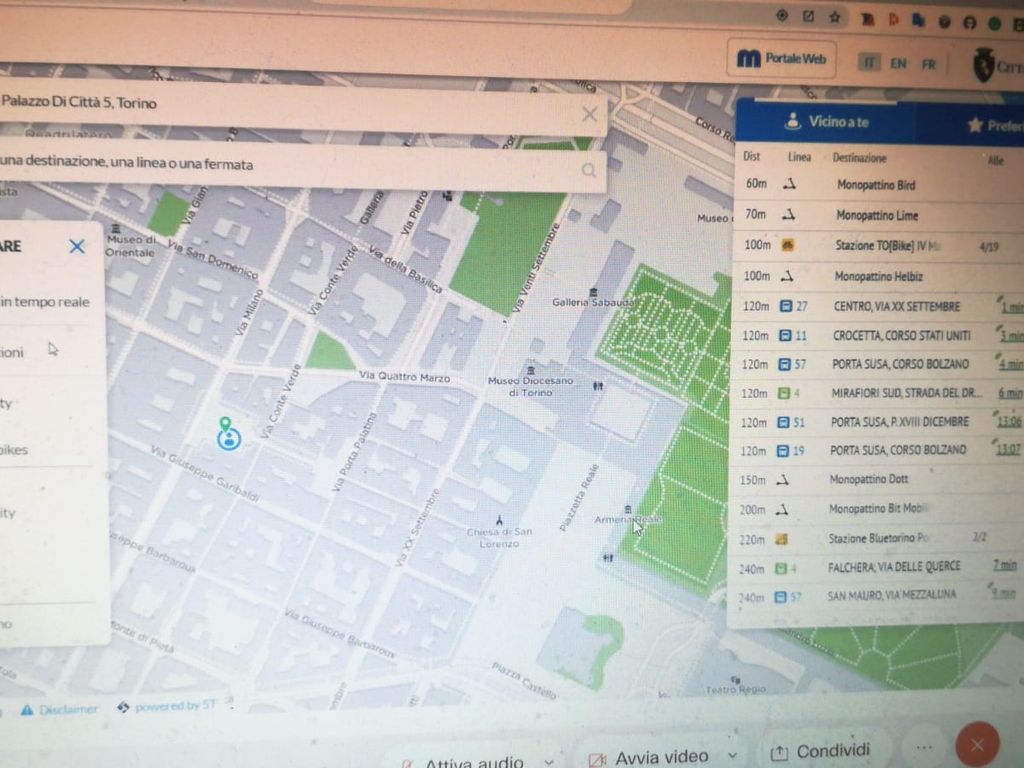Image resolution: width=1024 pixels, height=768 pixels.
Task: Click the restaurant icon next to Museo Diocesano
Action: click(x=598, y=386)
